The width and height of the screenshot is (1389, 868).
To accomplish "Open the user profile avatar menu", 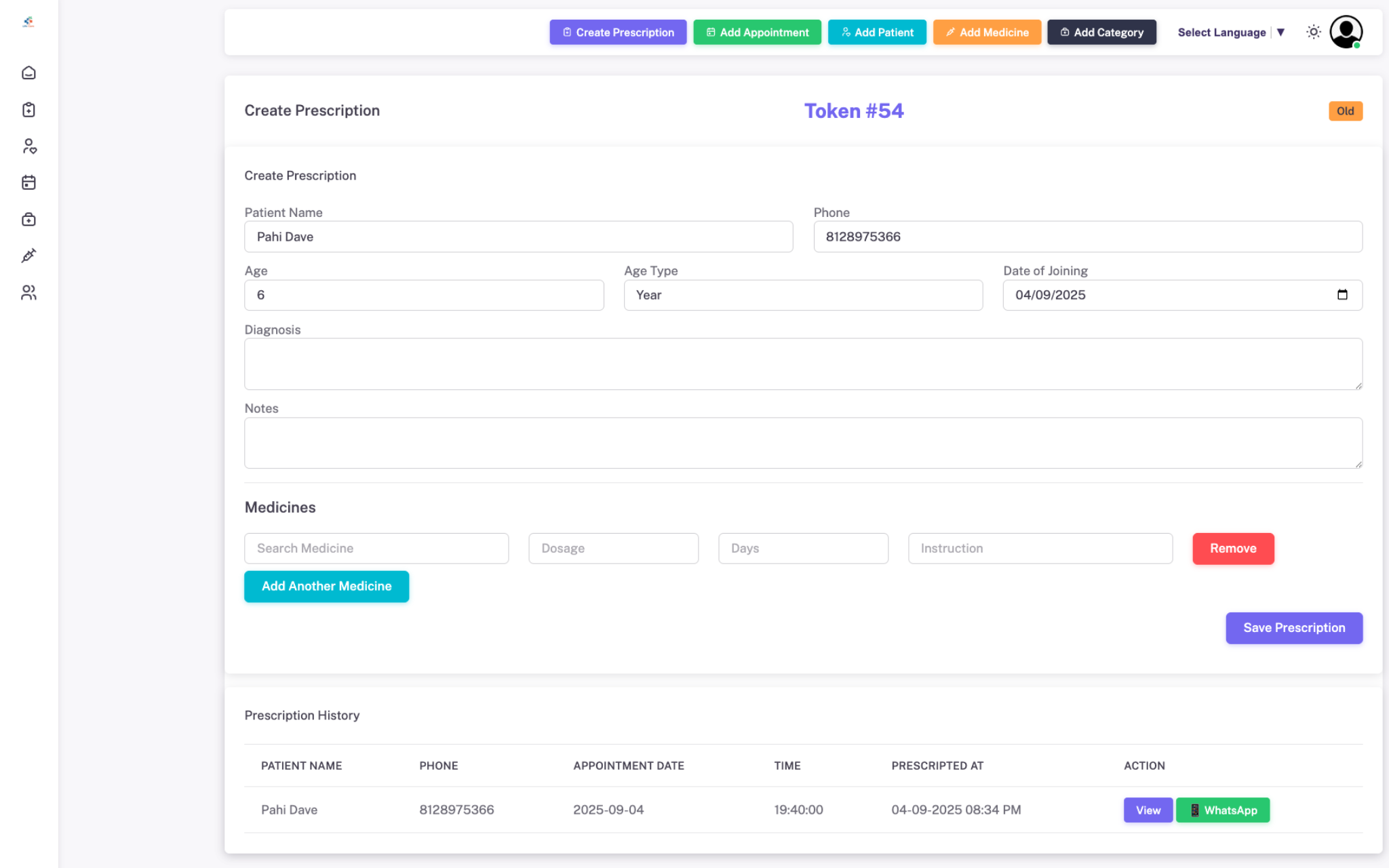I will 1346,32.
